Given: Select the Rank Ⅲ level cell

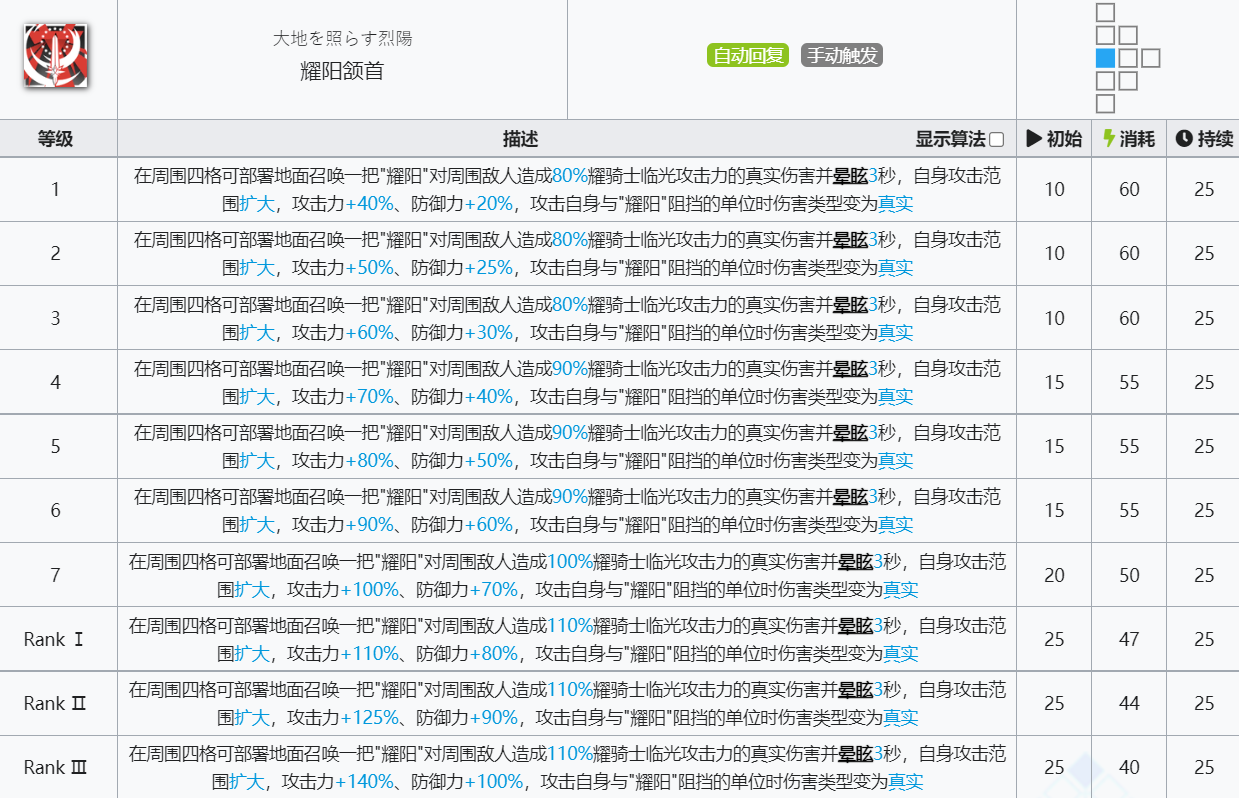Looking at the screenshot, I should pyautogui.click(x=56, y=768).
